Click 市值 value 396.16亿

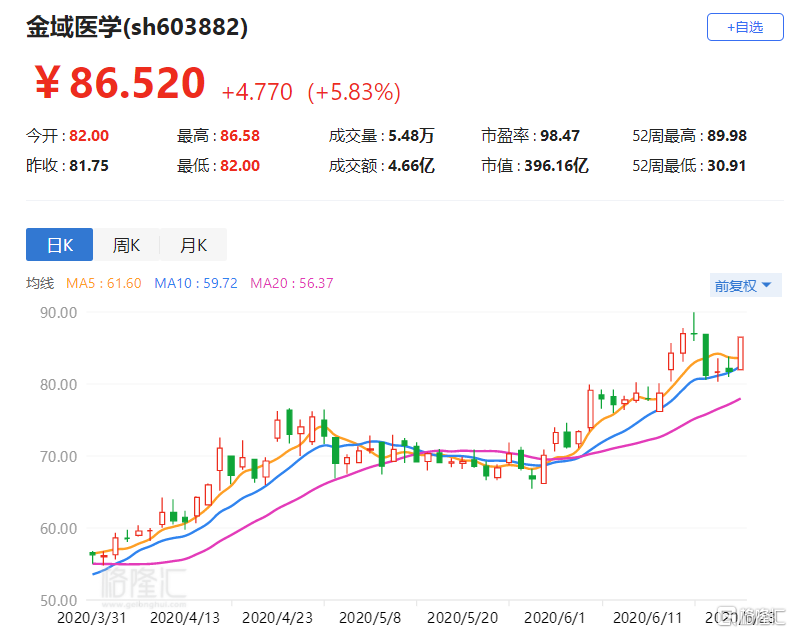click(556, 166)
